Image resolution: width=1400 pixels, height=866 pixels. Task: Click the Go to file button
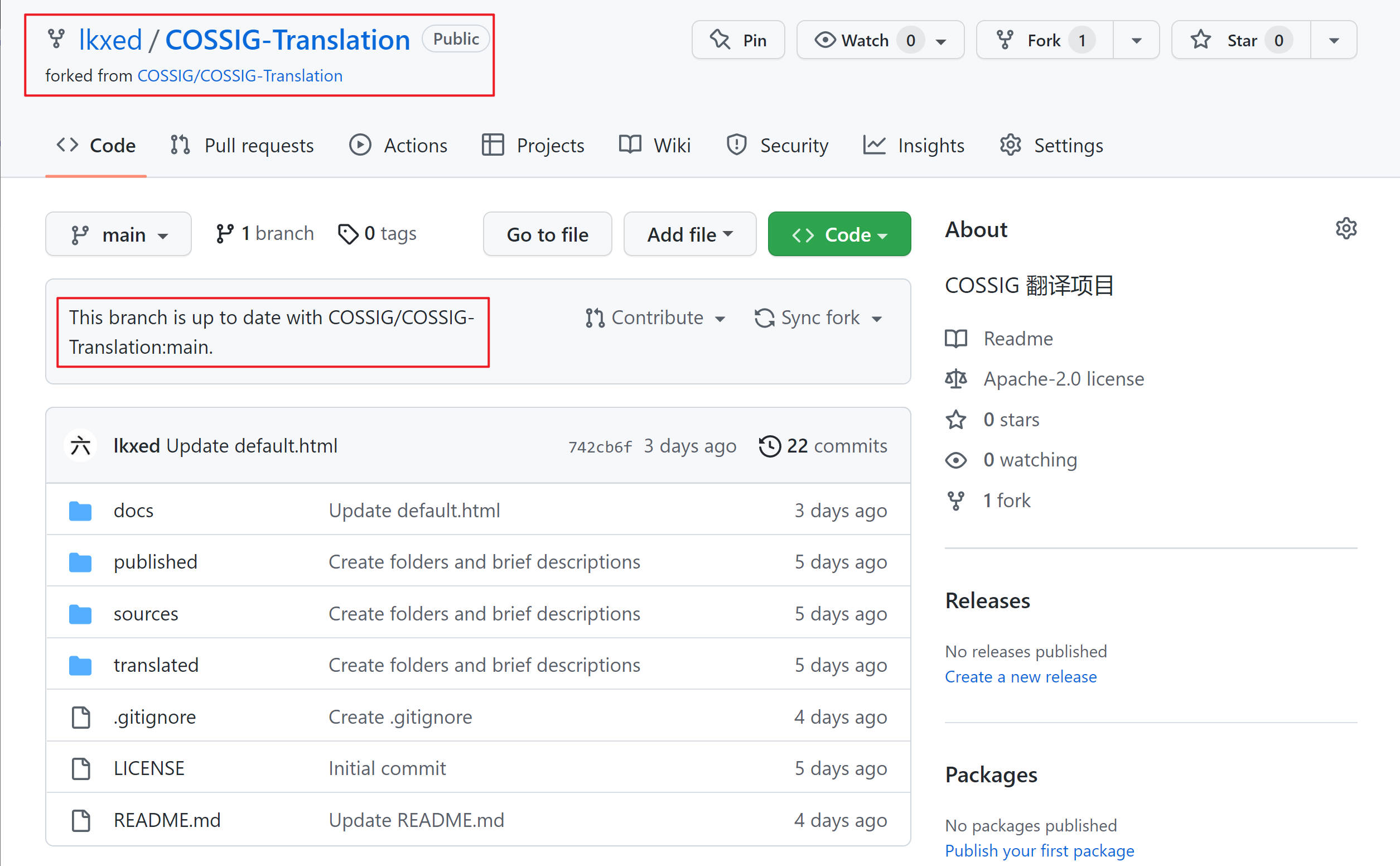547,234
